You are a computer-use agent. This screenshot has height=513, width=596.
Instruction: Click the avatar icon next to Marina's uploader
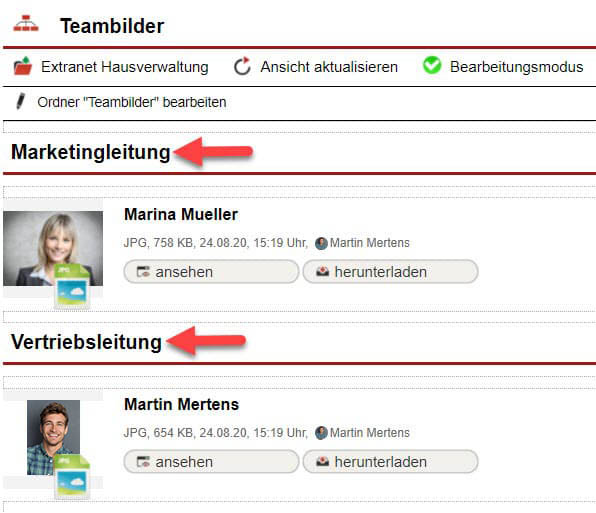[x=321, y=243]
